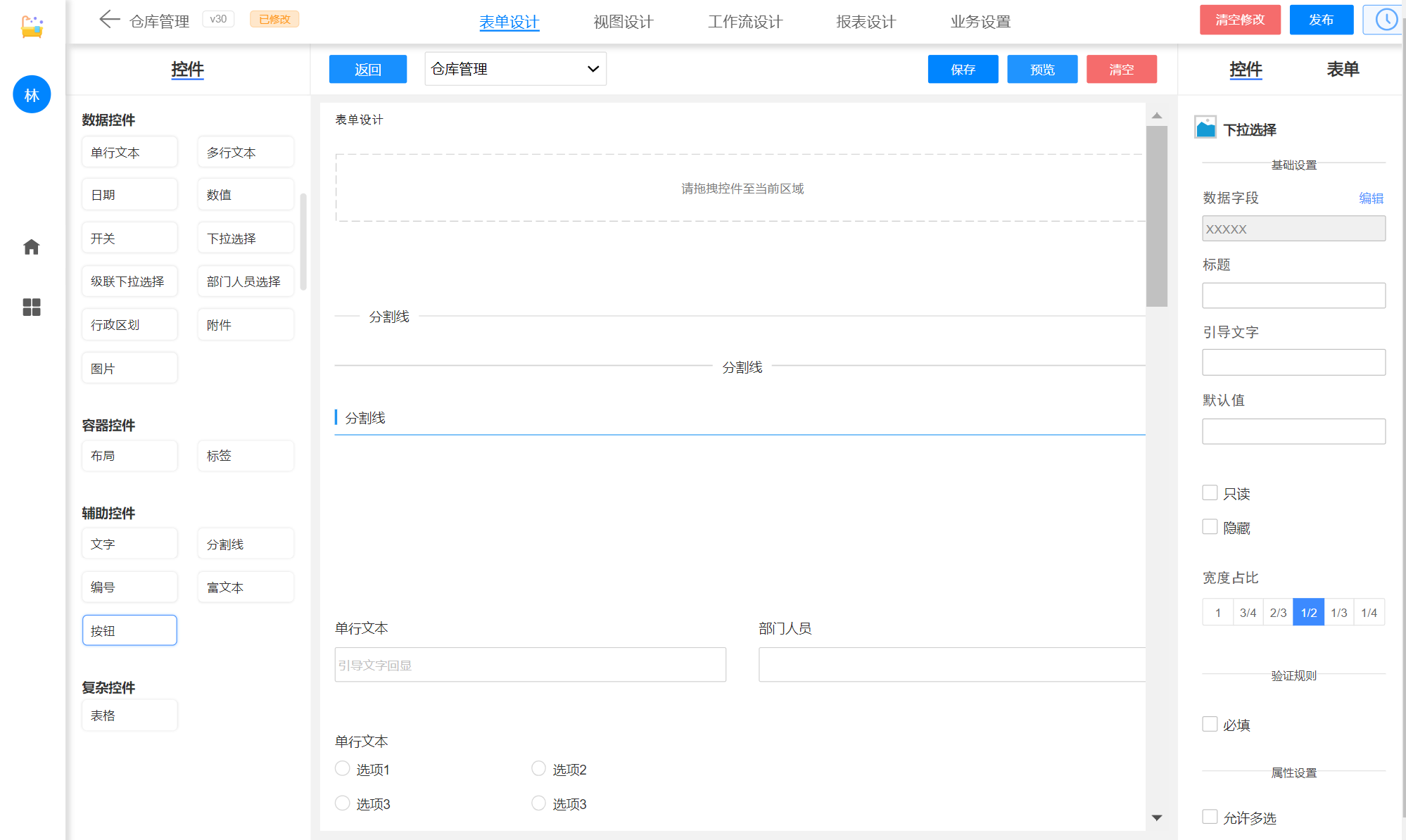Select the 开关 control
Image resolution: width=1406 pixels, height=840 pixels.
pos(129,238)
